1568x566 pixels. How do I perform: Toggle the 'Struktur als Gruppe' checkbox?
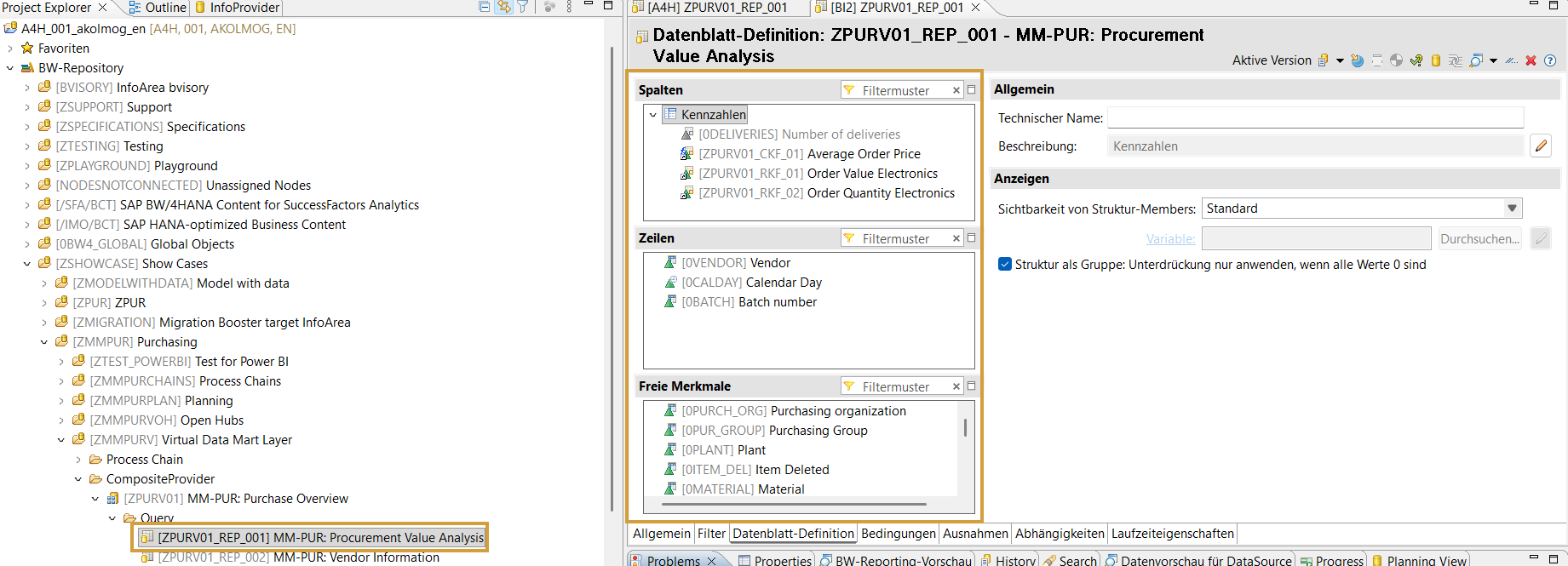click(x=1005, y=265)
